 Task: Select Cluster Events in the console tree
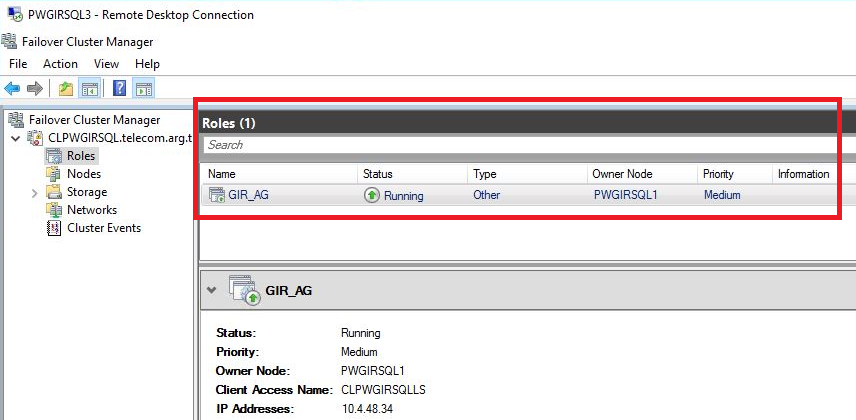(x=104, y=228)
